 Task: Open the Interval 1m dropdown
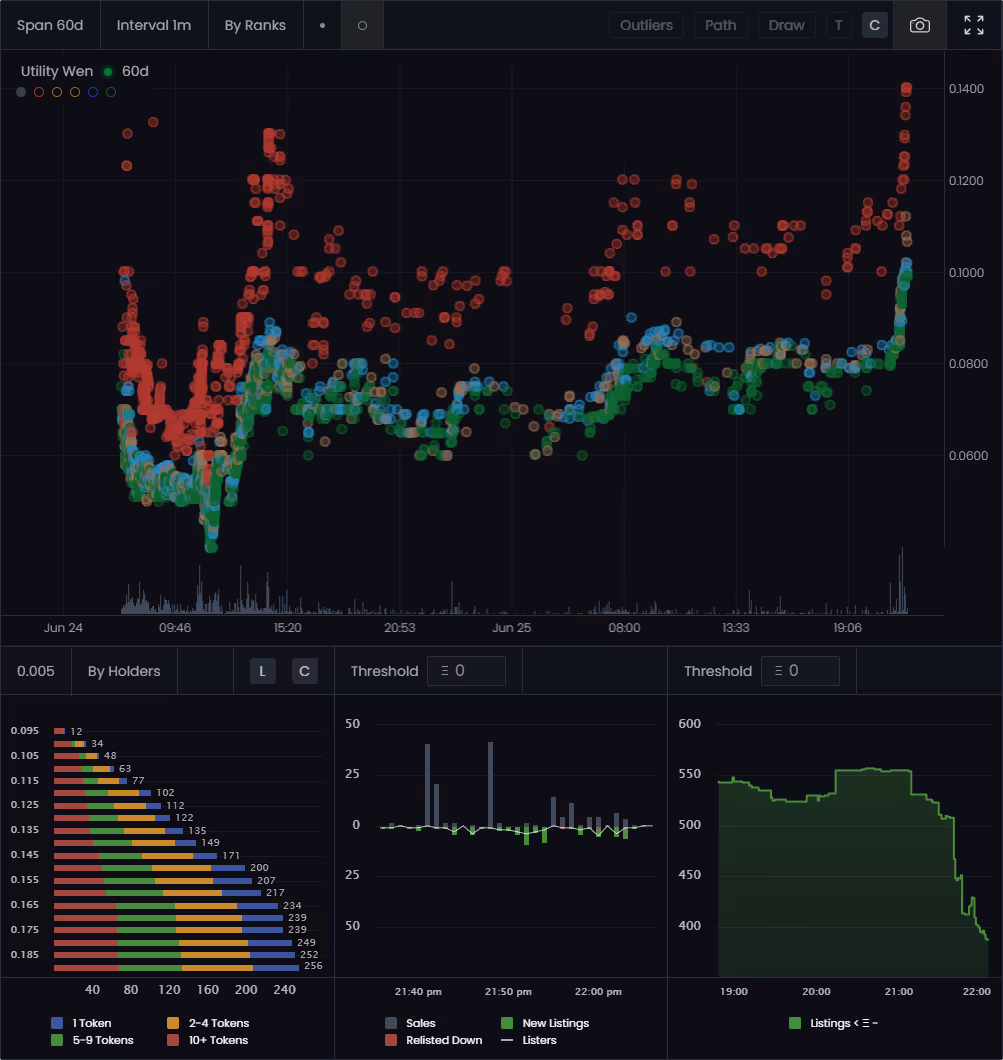154,25
